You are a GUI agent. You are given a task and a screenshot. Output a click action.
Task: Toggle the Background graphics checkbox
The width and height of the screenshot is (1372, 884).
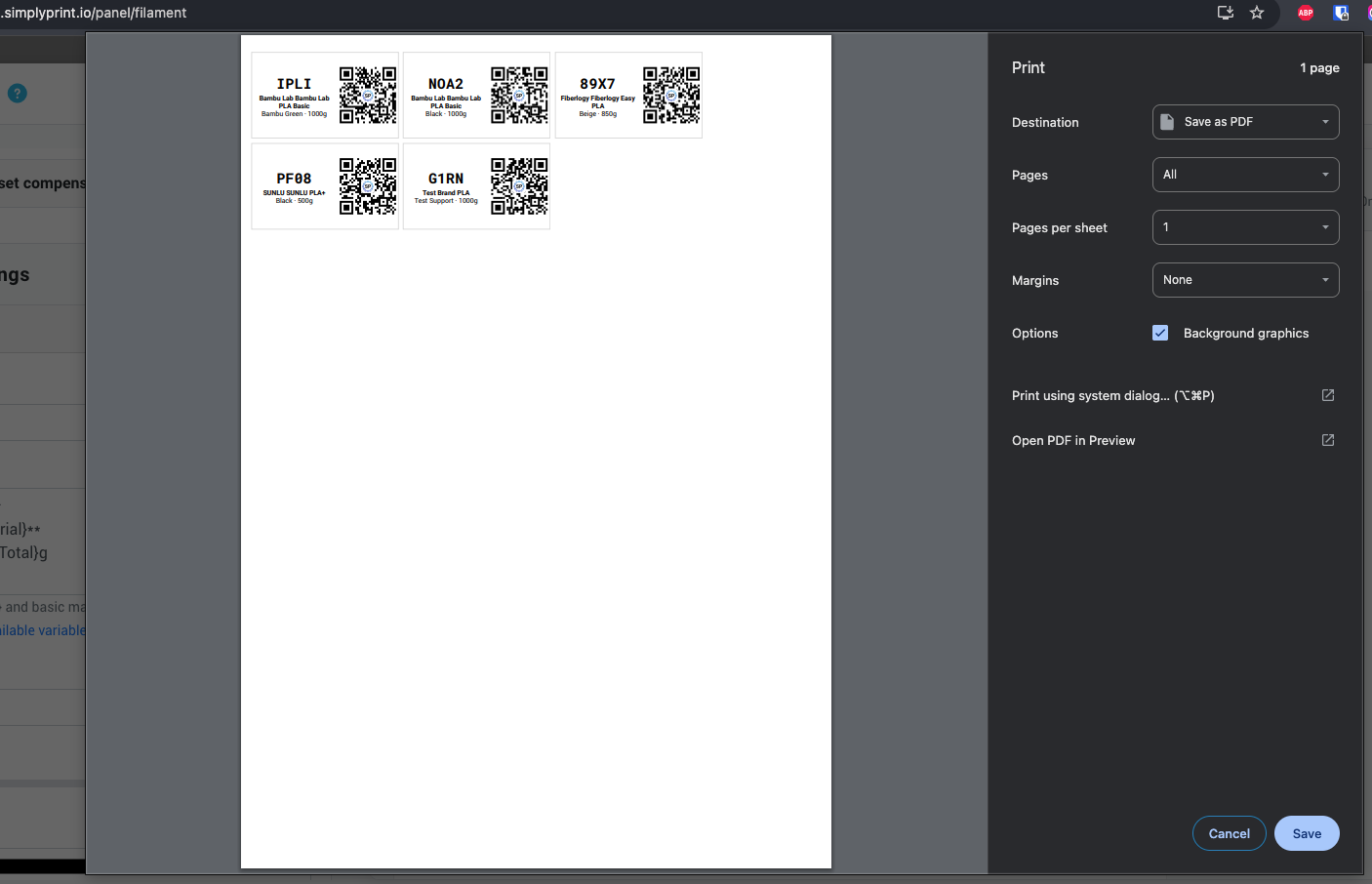point(1160,333)
